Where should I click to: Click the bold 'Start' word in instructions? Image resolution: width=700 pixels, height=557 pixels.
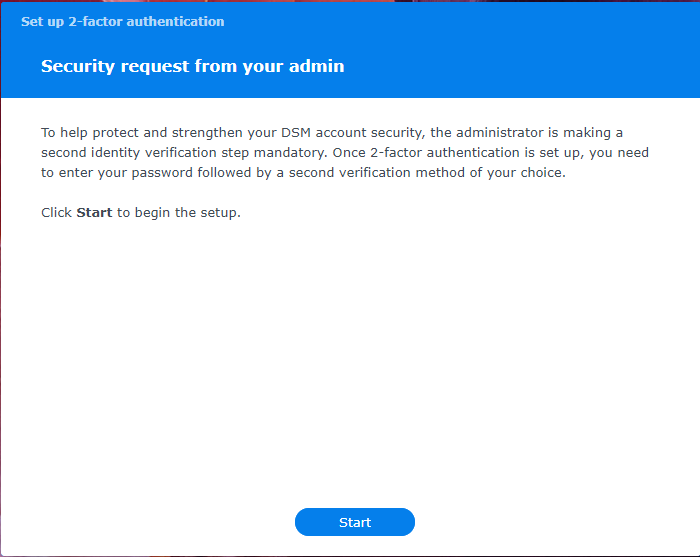(94, 213)
